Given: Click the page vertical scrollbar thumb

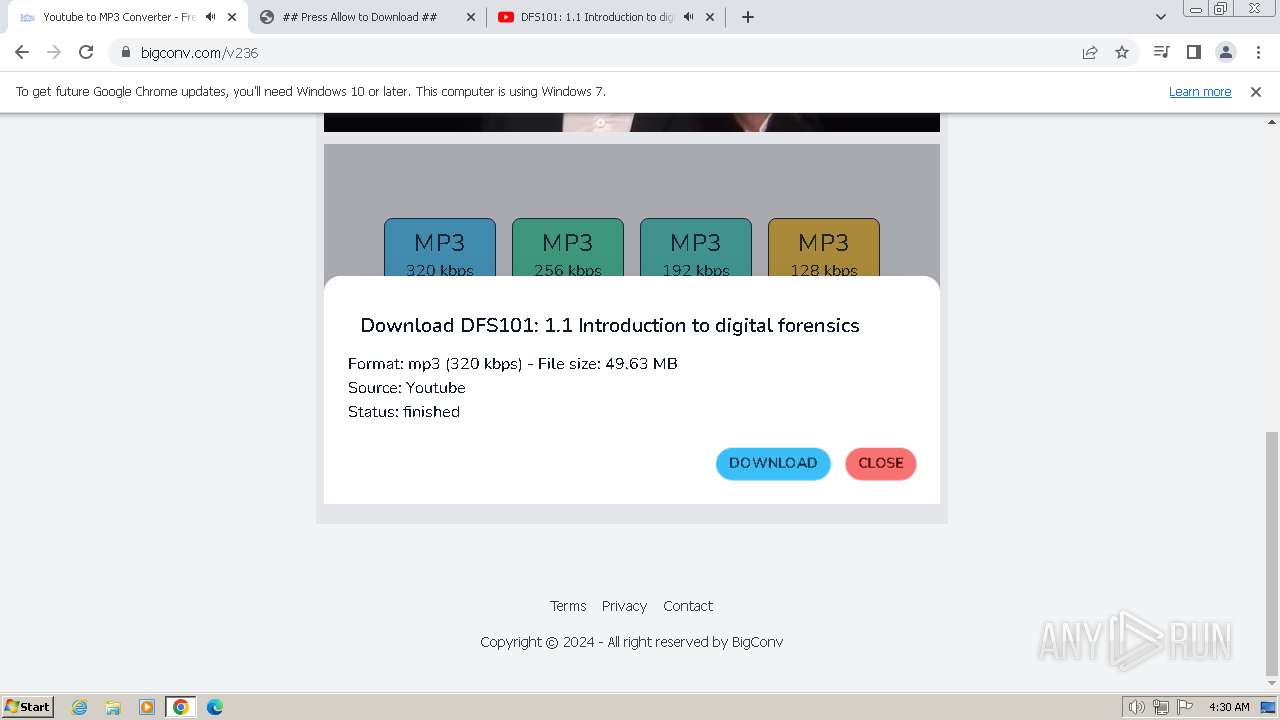Looking at the screenshot, I should pyautogui.click(x=1271, y=553).
